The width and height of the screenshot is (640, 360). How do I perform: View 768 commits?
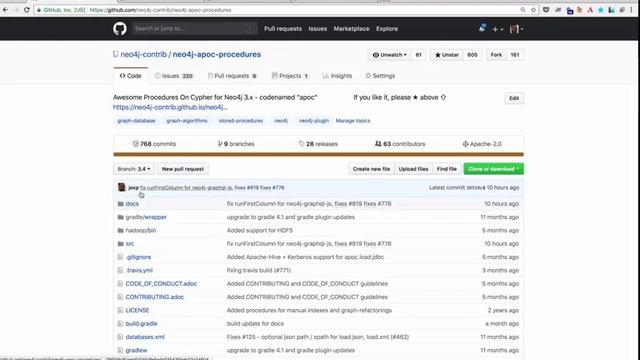pos(154,144)
